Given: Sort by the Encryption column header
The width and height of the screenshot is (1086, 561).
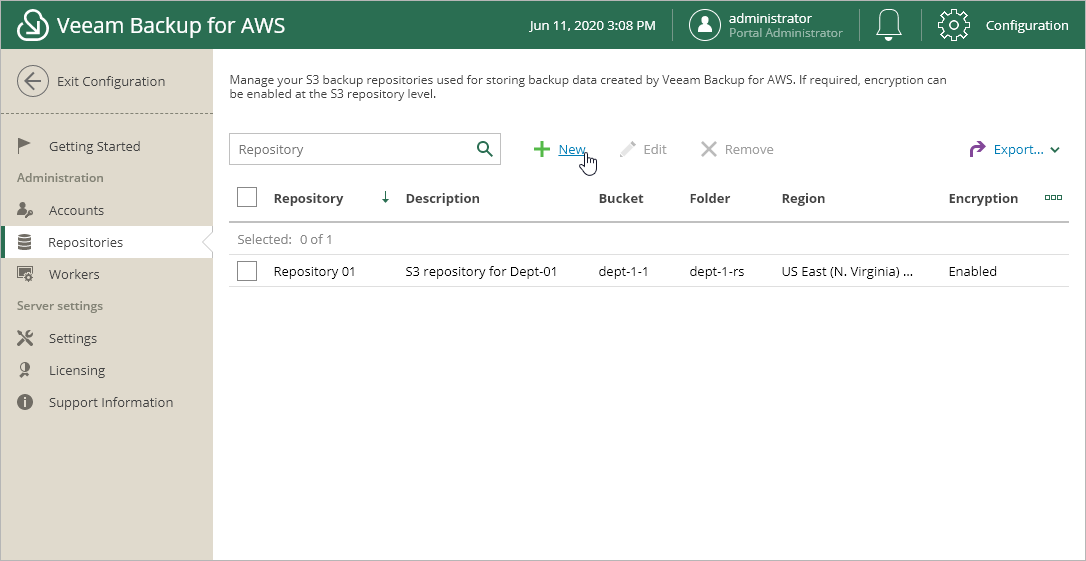Looking at the screenshot, I should pos(983,198).
